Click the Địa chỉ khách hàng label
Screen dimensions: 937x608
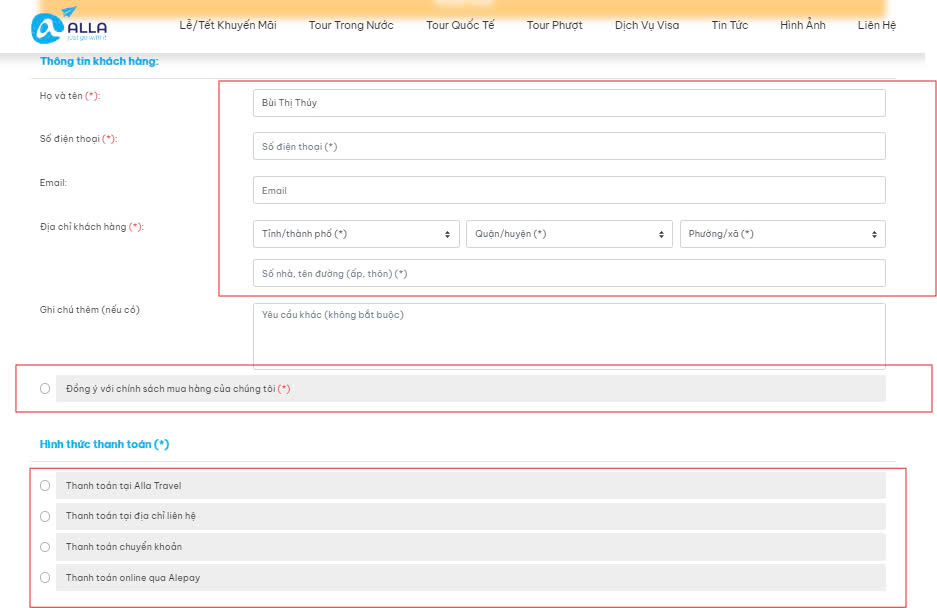coord(91,227)
